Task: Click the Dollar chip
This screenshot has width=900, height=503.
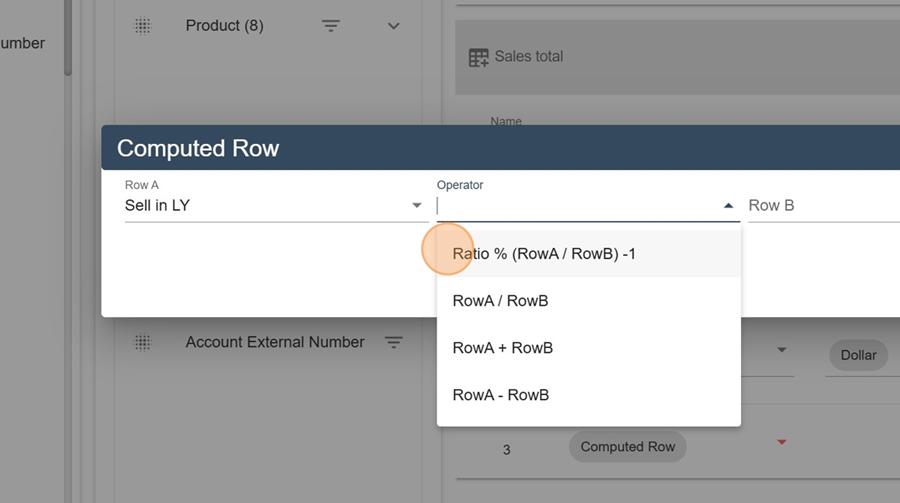Action: tap(858, 355)
